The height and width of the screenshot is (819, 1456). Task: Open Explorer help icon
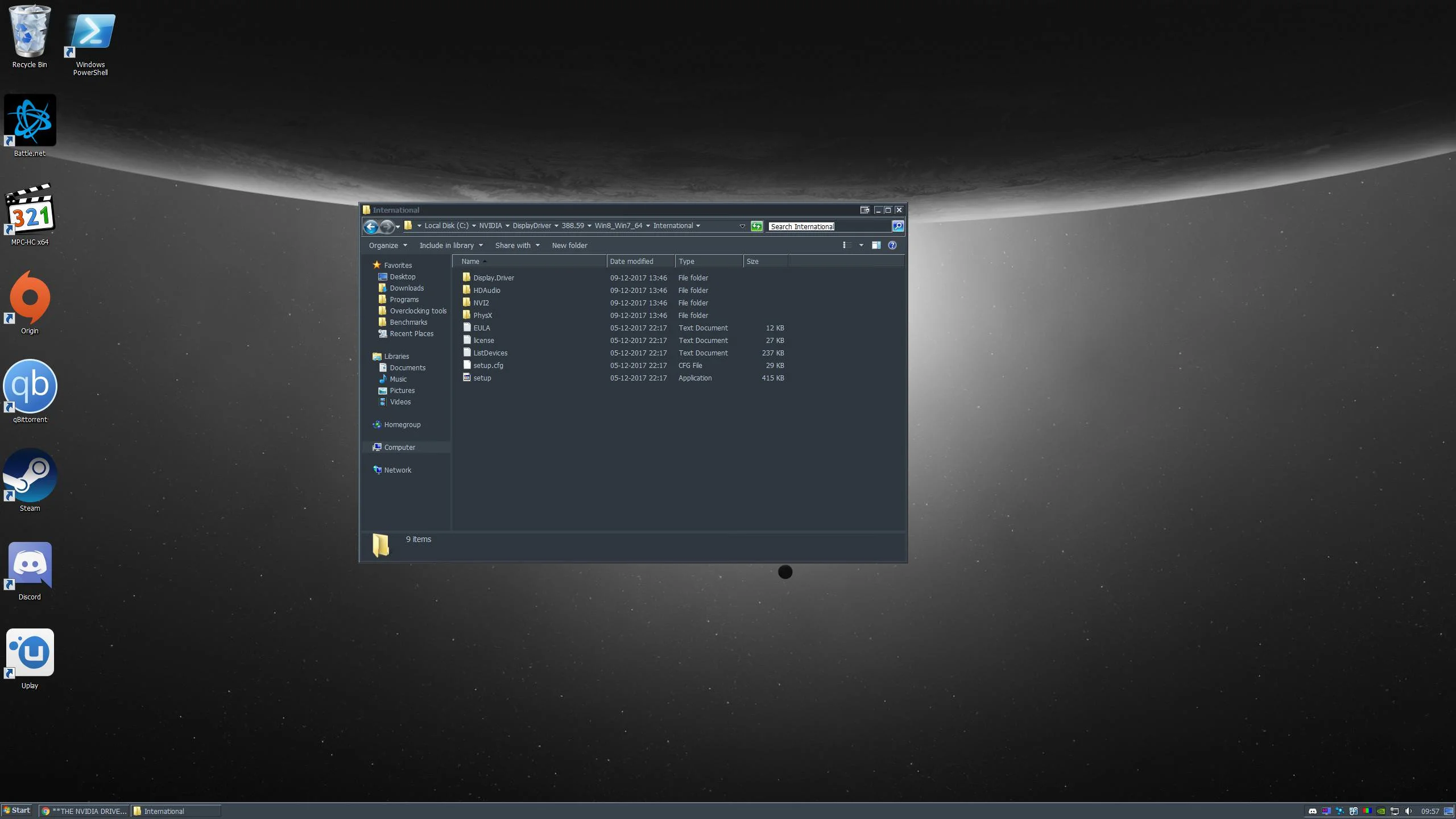(x=892, y=245)
